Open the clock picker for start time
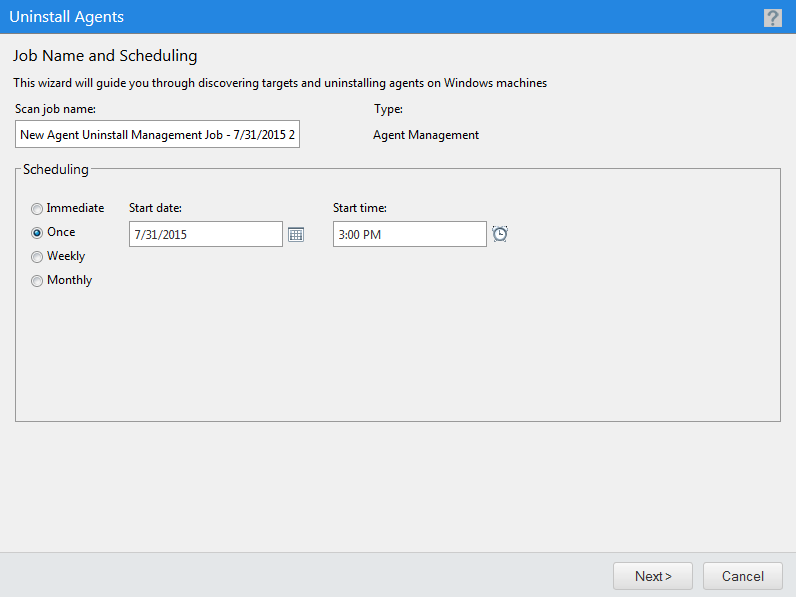The image size is (796, 597). tap(500, 234)
